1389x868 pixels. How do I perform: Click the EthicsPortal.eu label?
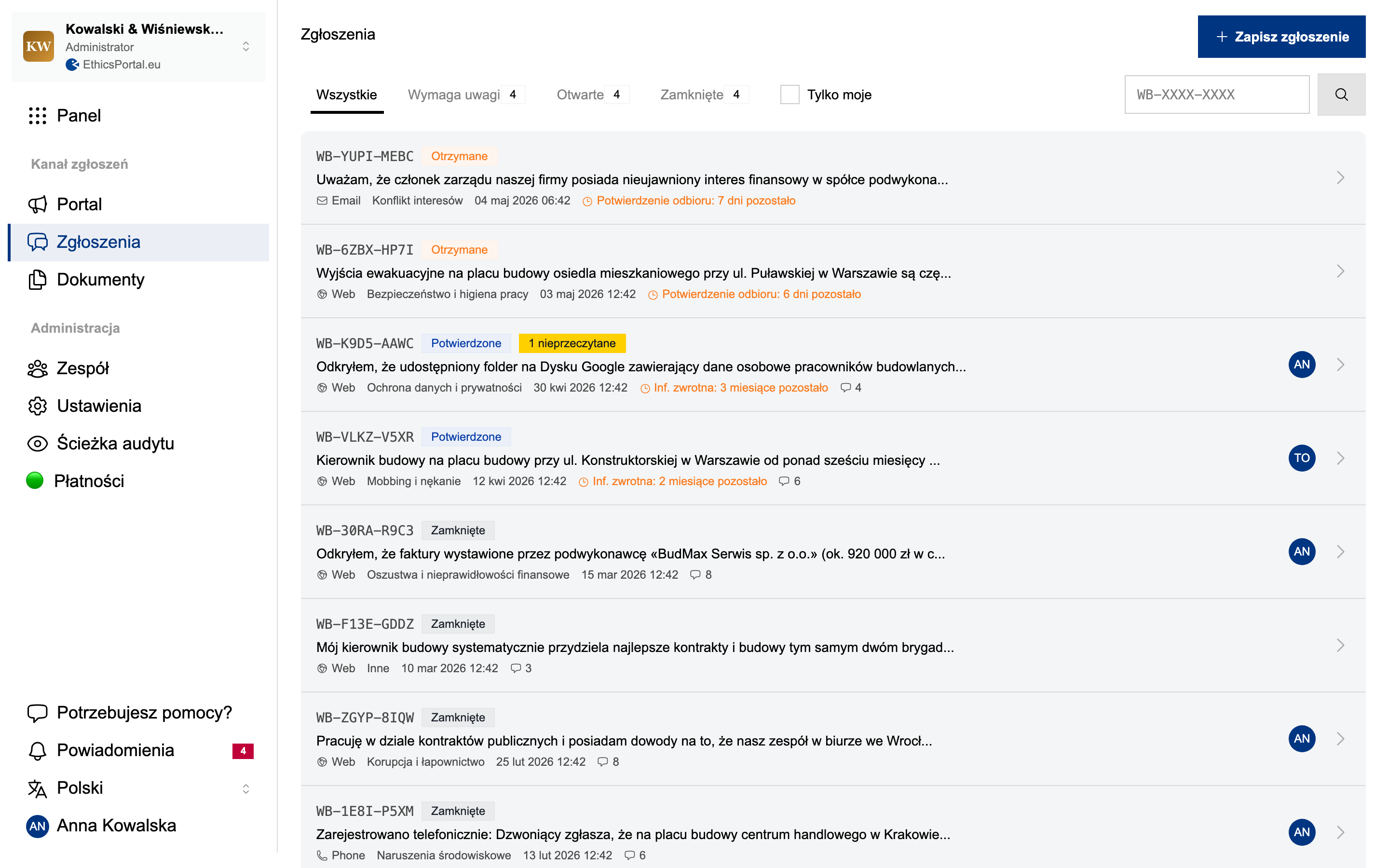[x=121, y=64]
